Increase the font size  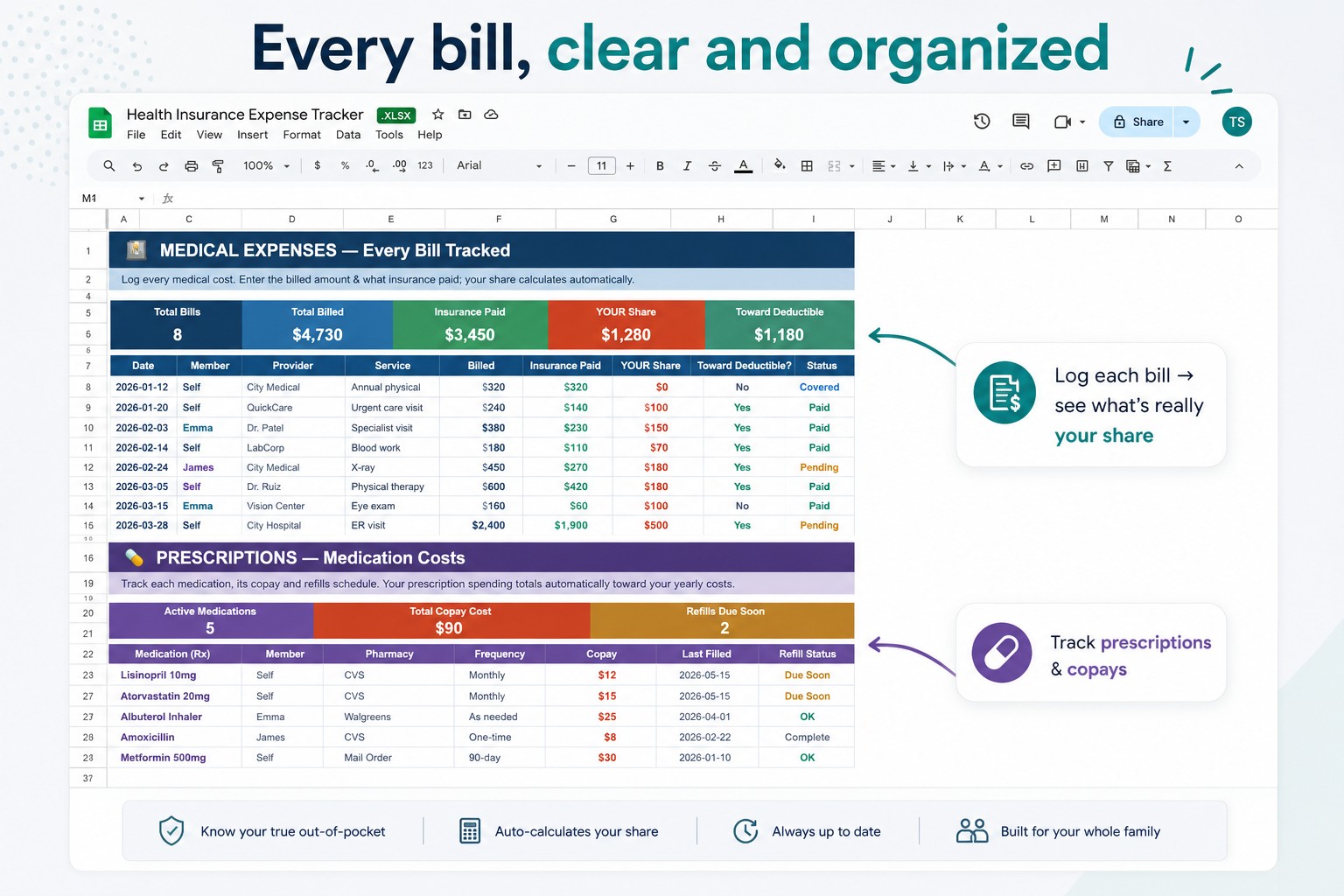[630, 165]
